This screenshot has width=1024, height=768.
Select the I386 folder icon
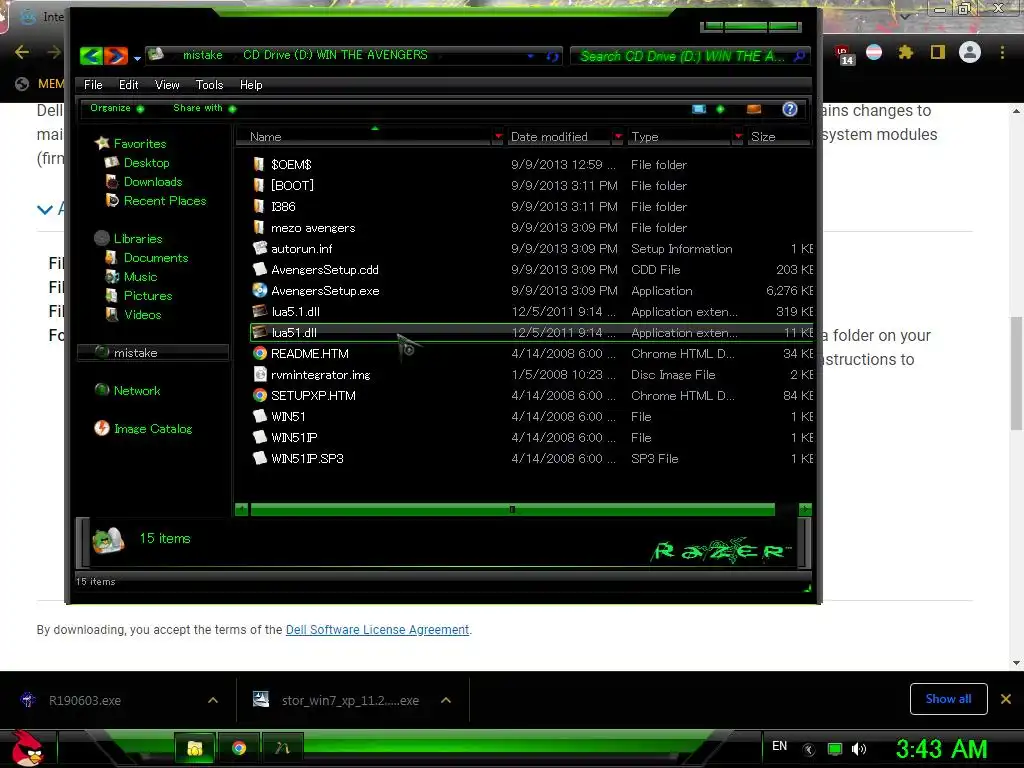point(259,206)
